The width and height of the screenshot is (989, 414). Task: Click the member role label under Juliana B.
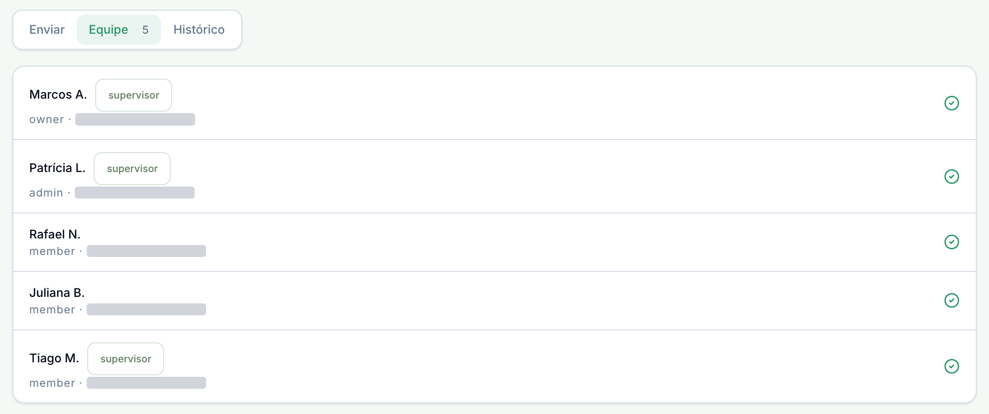coord(52,309)
